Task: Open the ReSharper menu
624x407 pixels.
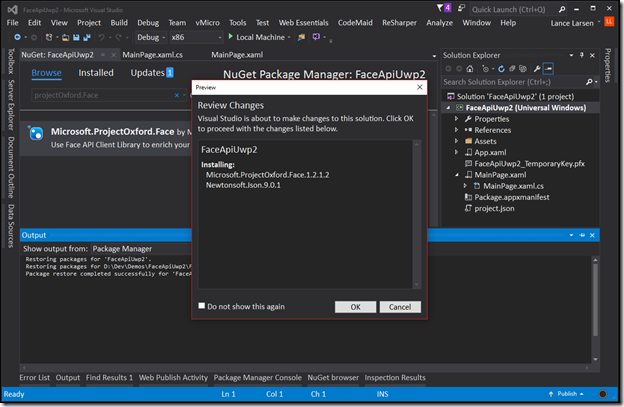Action: (399, 23)
